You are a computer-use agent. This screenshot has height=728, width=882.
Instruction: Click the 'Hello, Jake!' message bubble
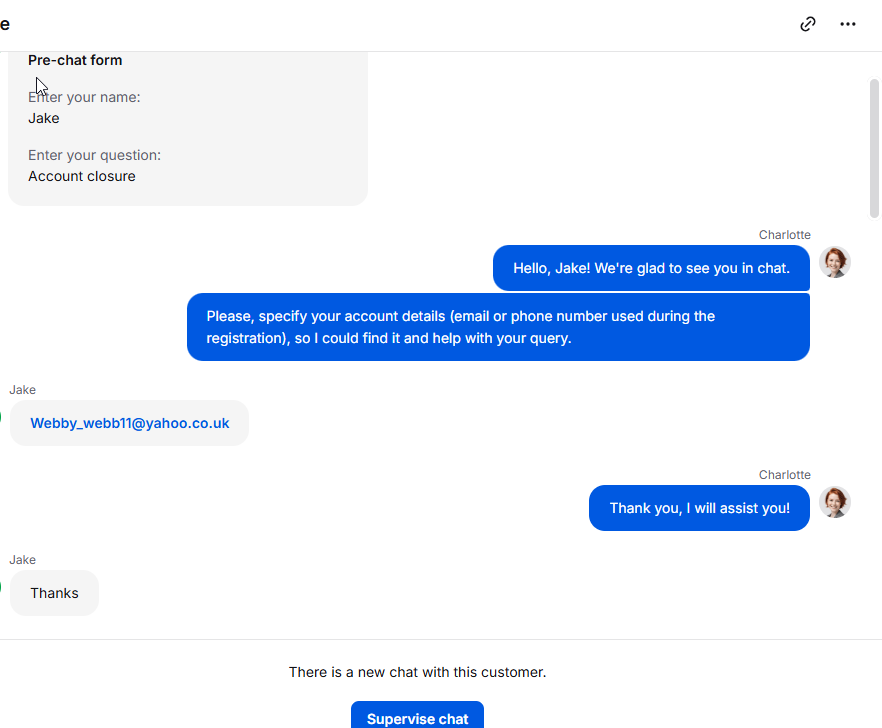651,268
